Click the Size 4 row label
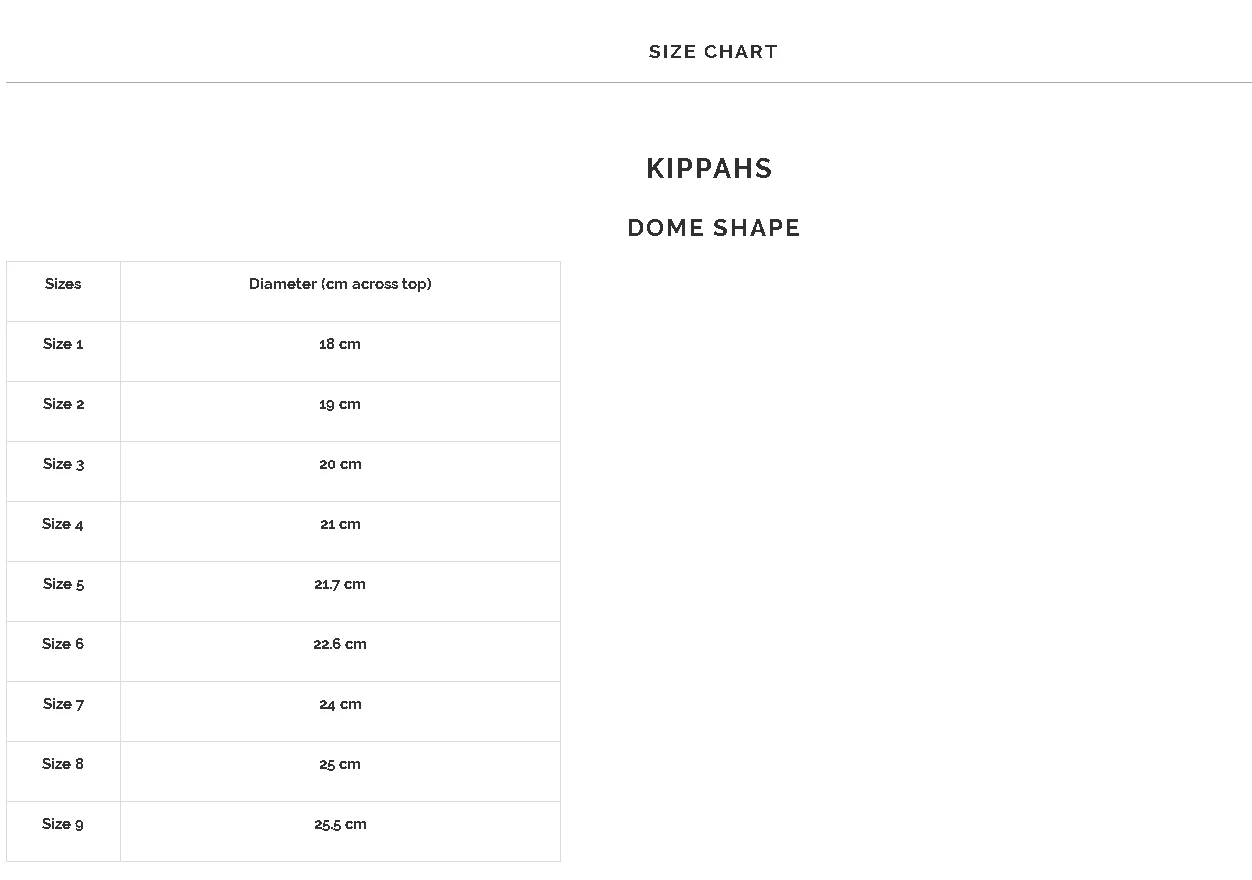The image size is (1252, 880). click(63, 524)
